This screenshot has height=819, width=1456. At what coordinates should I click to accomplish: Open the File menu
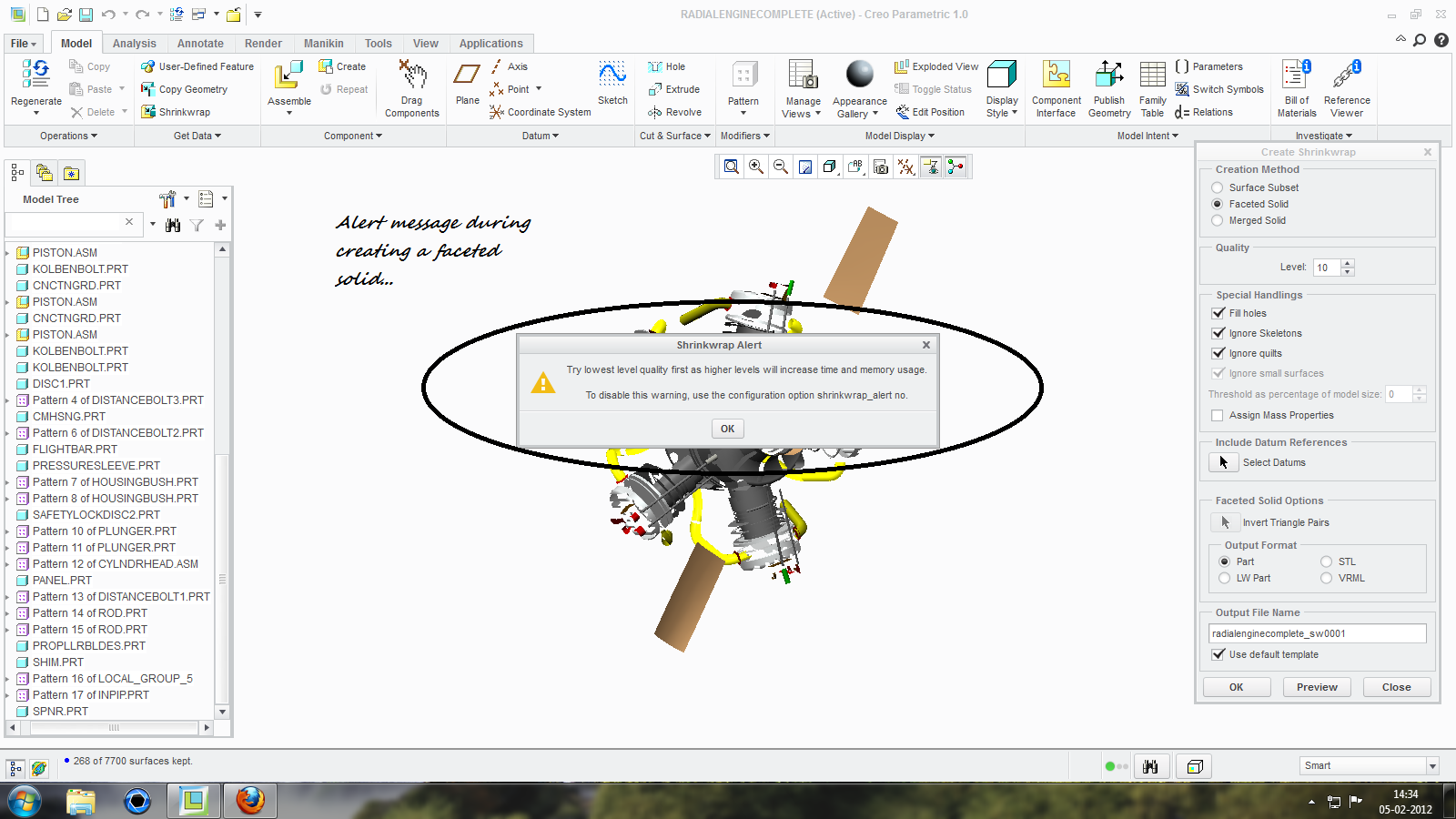tap(24, 44)
